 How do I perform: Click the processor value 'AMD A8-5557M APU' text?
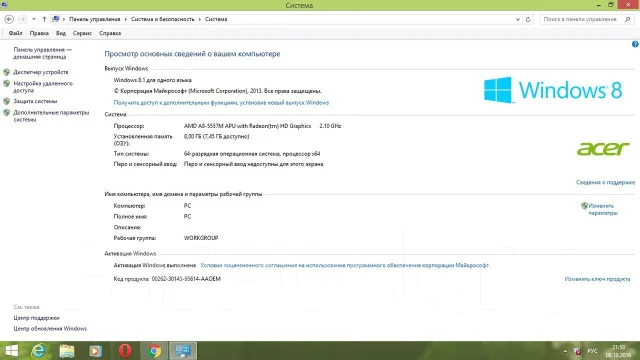(x=247, y=126)
